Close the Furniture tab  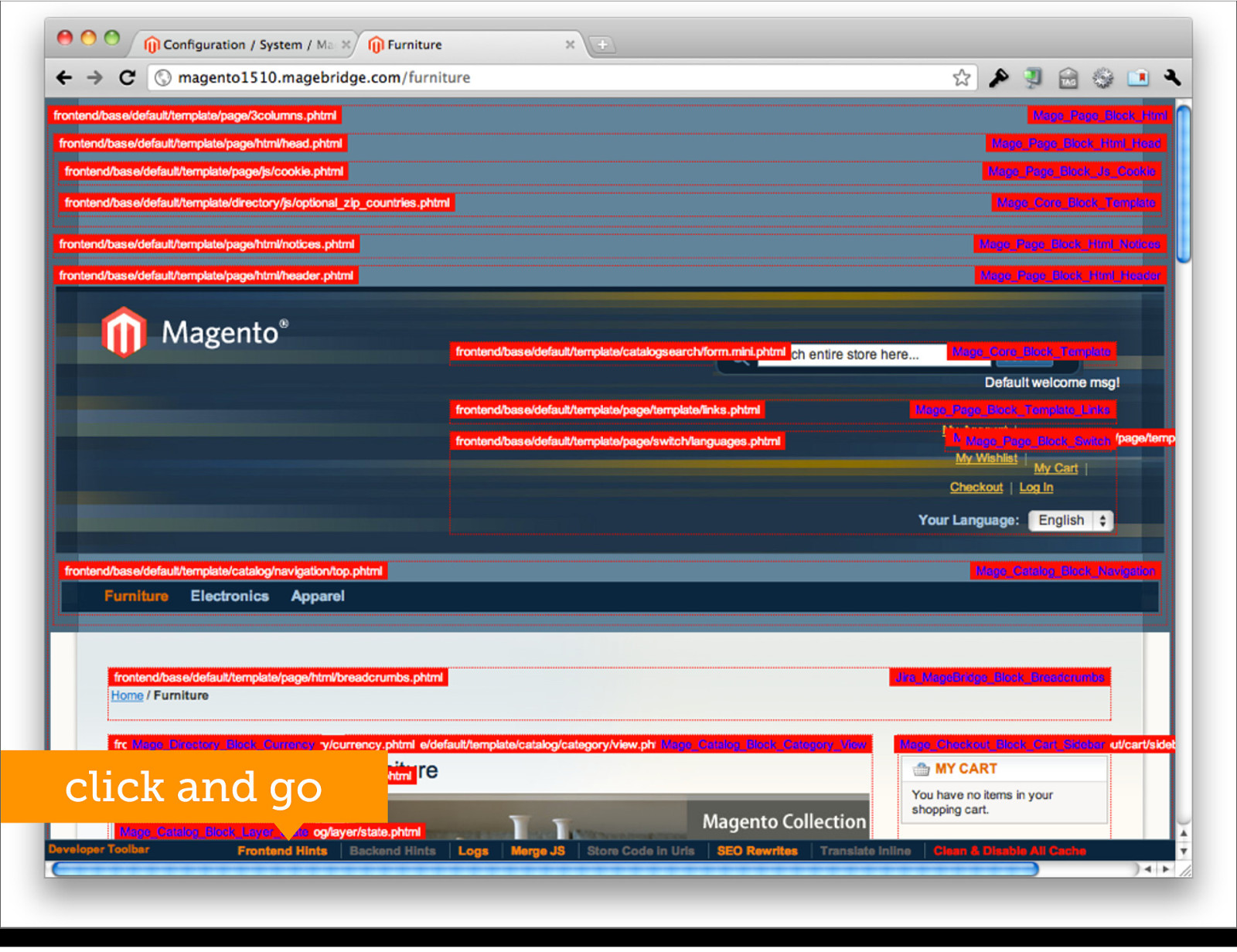(x=570, y=45)
